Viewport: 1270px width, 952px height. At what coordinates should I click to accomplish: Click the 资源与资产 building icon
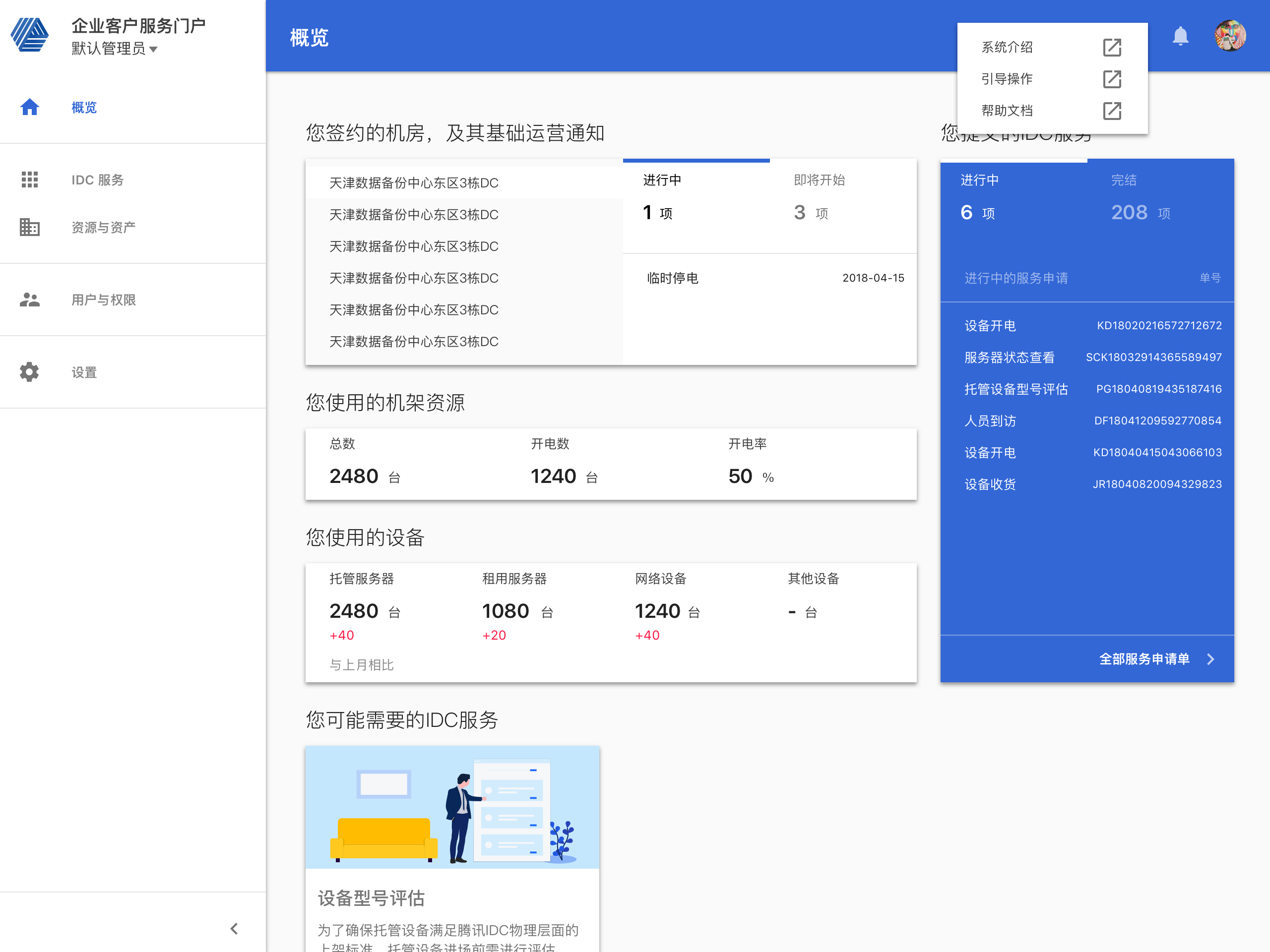(29, 227)
